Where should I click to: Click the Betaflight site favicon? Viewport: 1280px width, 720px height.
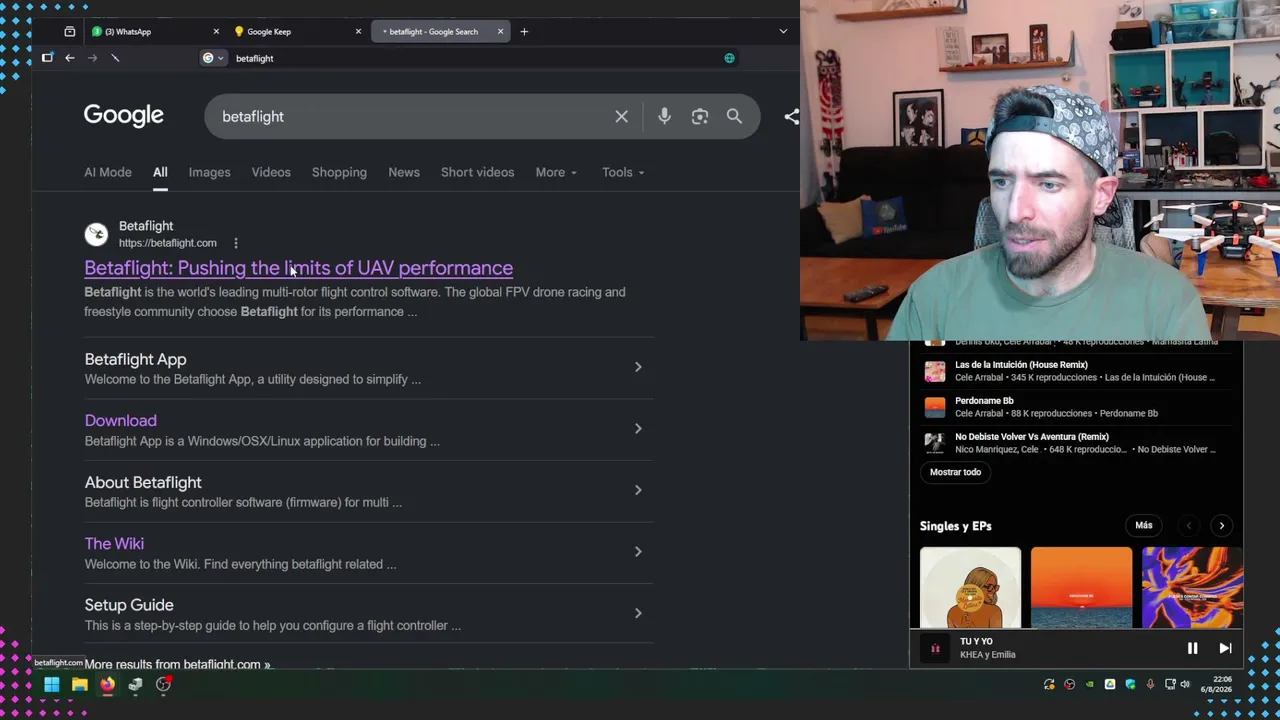coord(96,234)
